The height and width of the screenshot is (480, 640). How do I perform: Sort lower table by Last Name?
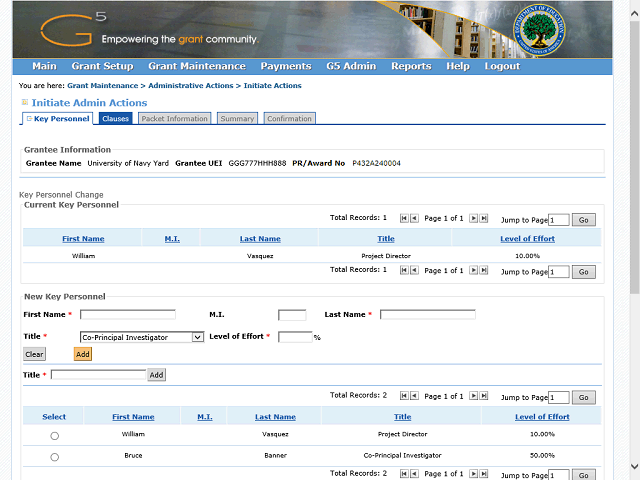276,417
